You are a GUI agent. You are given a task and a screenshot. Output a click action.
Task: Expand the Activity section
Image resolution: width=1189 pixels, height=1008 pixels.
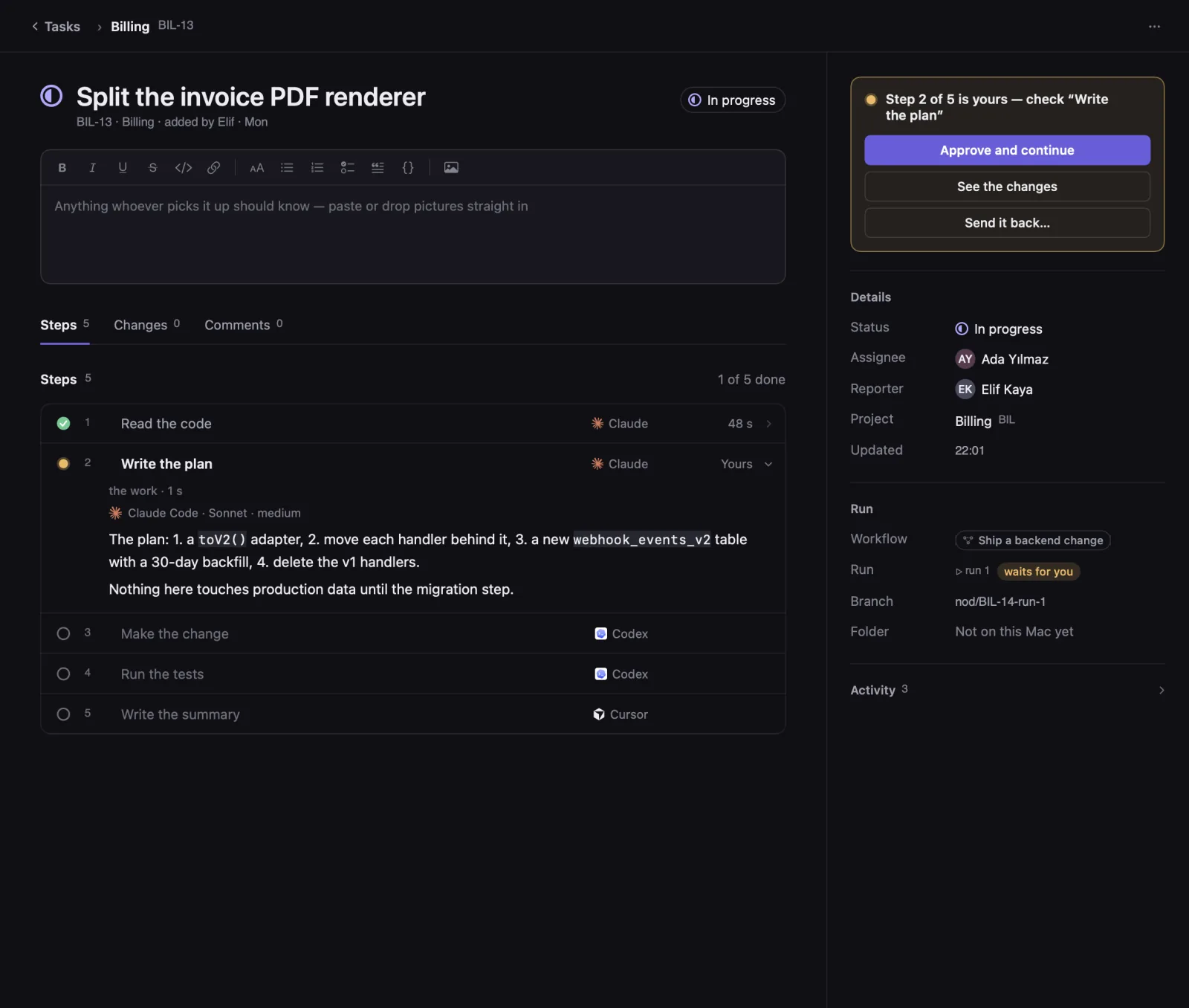click(x=1007, y=690)
